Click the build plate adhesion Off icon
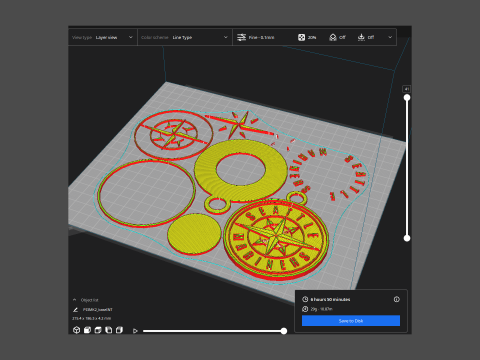480x360 pixels. coord(361,37)
